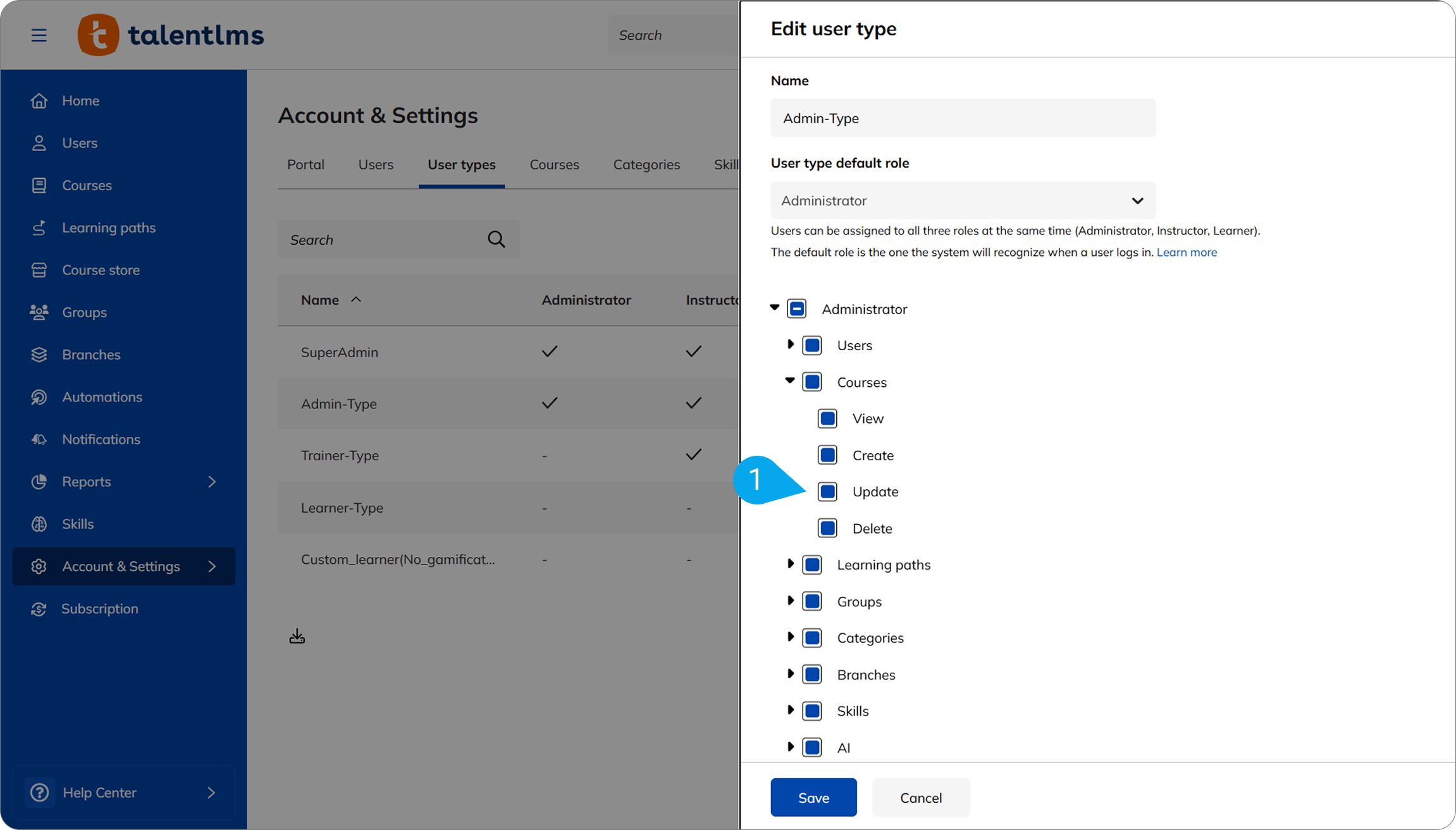This screenshot has width=1456, height=830.
Task: Click the Name input field with Admin-Type
Action: coord(963,118)
